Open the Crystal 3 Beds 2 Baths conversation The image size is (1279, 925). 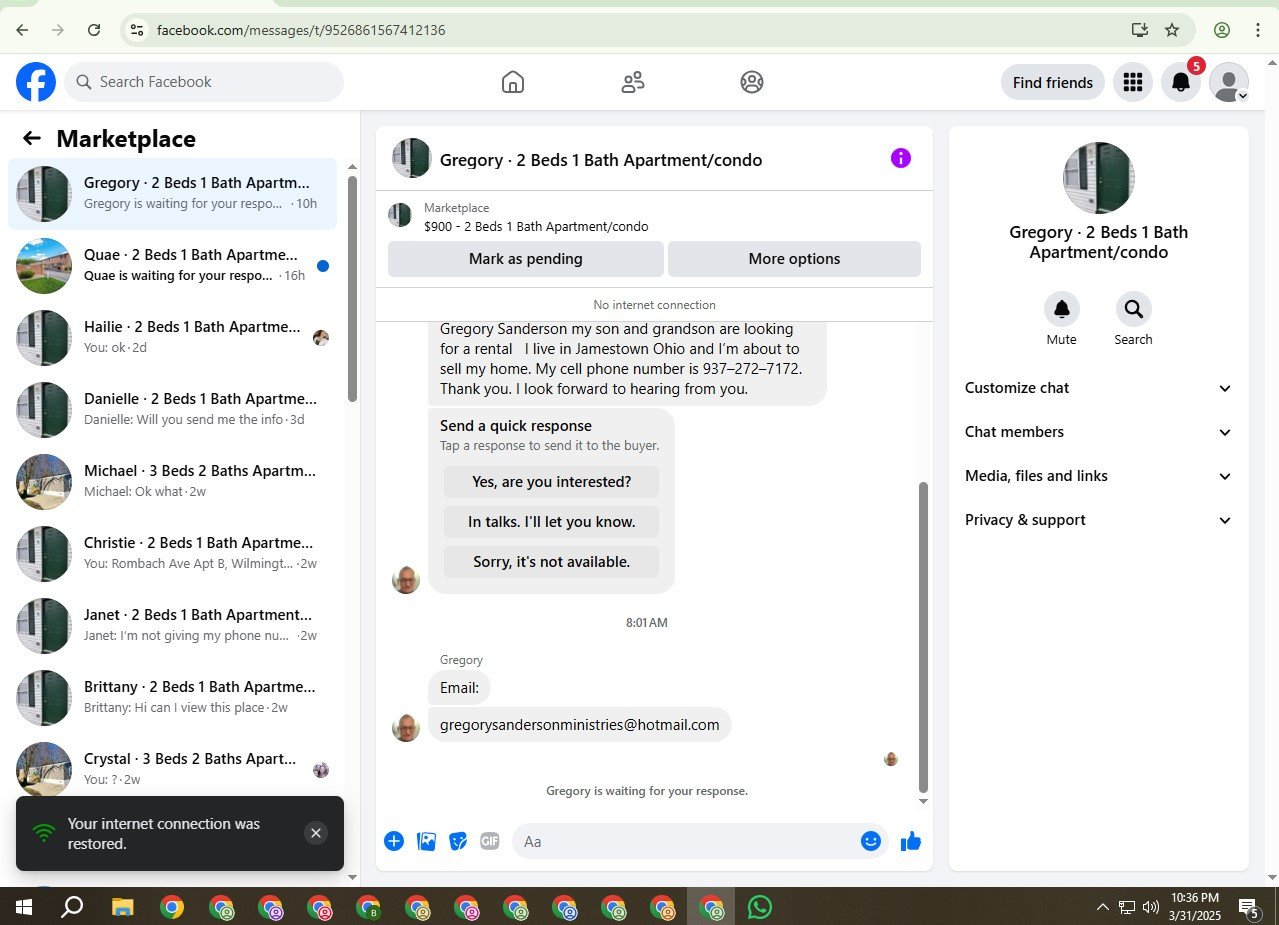point(172,770)
